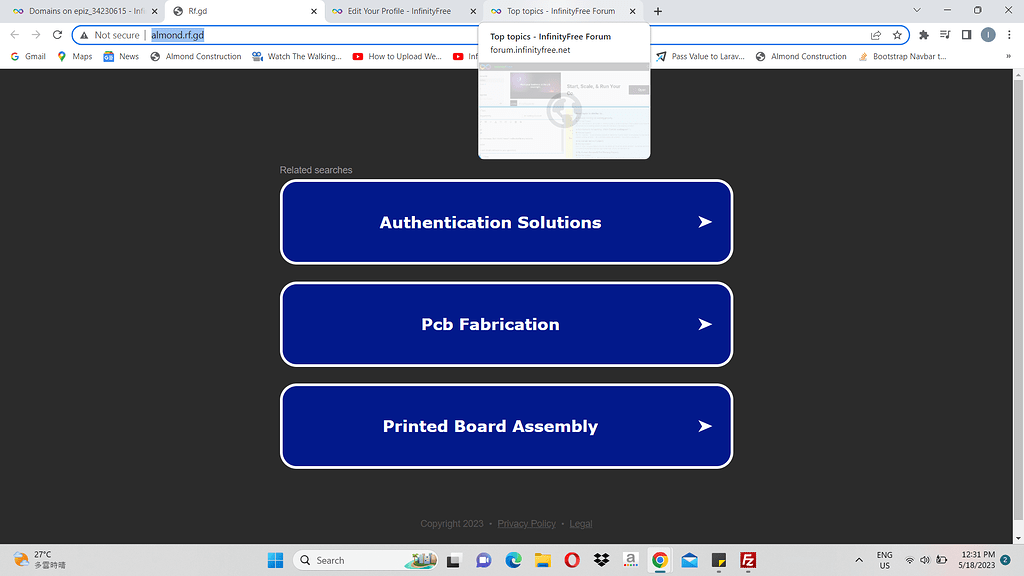Toggle the browser side panel

[966, 35]
